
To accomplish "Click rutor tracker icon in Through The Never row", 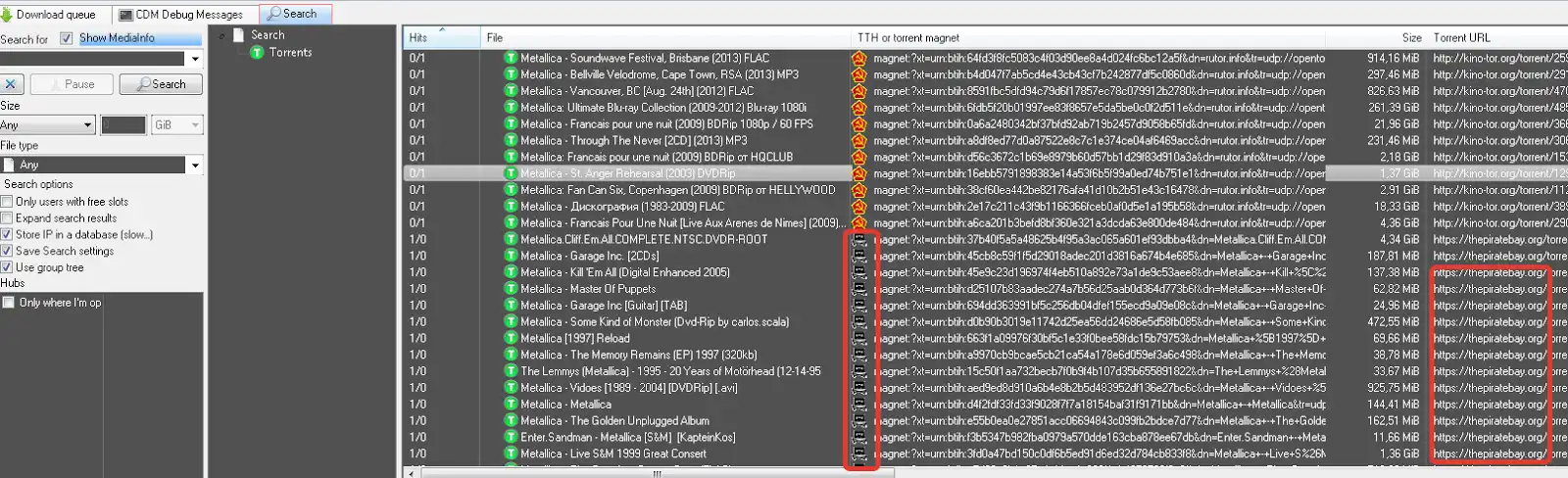I will pyautogui.click(x=859, y=140).
